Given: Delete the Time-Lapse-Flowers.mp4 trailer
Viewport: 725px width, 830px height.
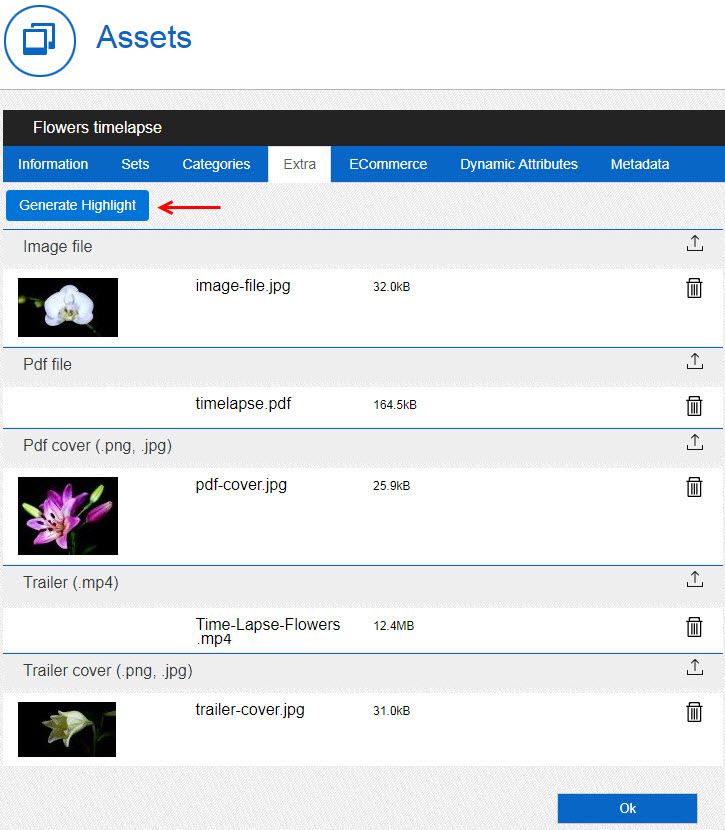Looking at the screenshot, I should click(694, 627).
